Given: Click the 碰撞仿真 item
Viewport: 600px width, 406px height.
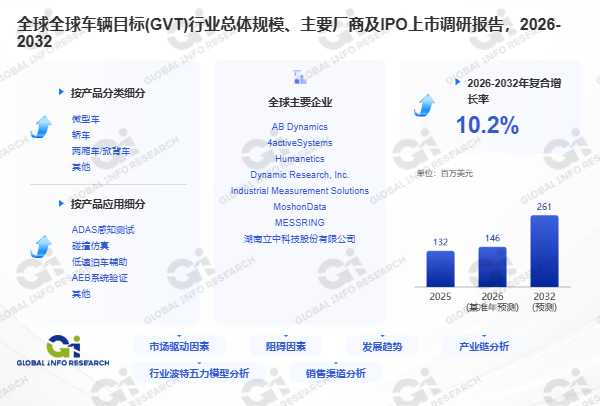Looking at the screenshot, I should click(x=90, y=246).
